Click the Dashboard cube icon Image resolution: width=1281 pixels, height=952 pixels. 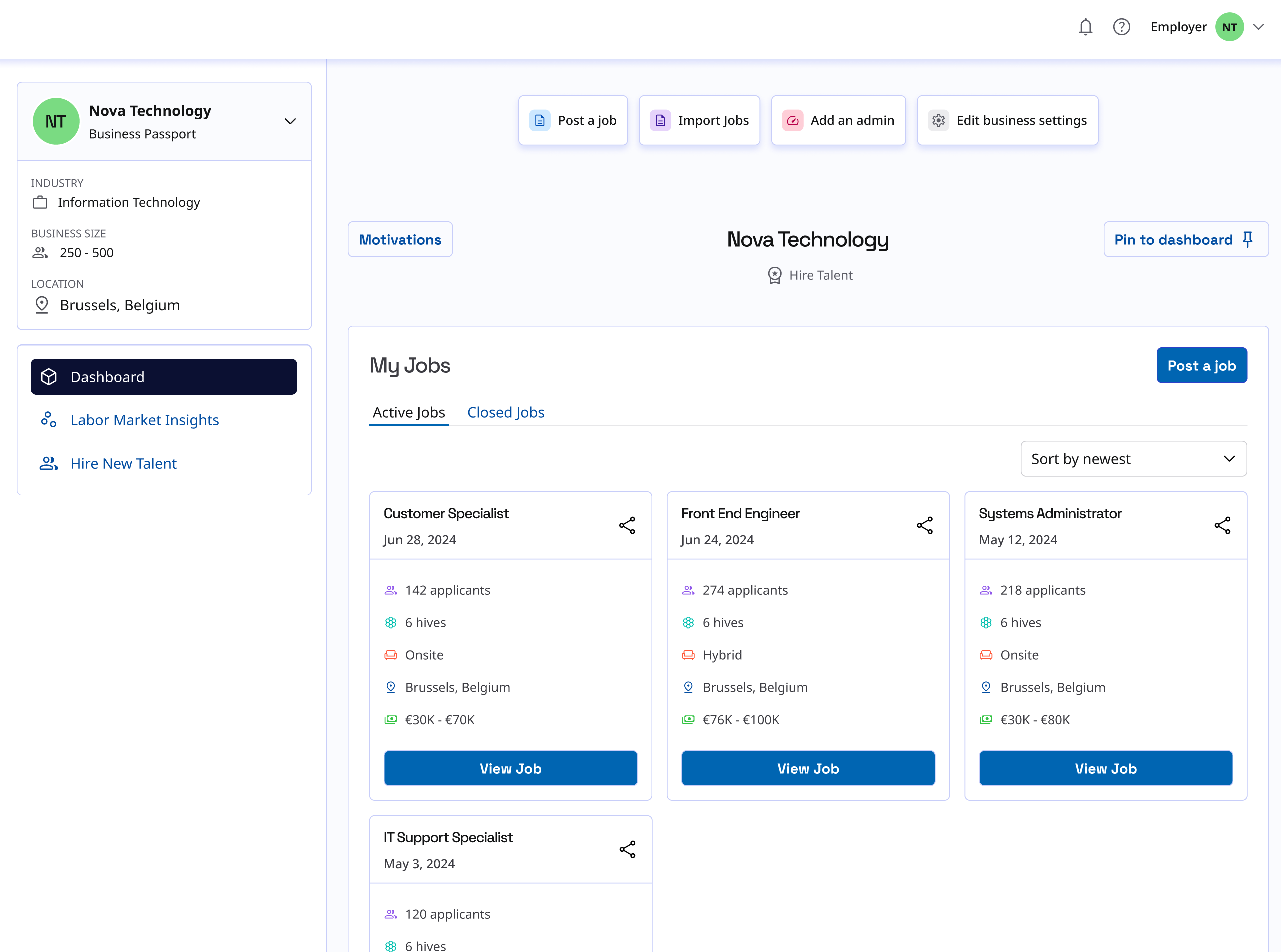(49, 377)
